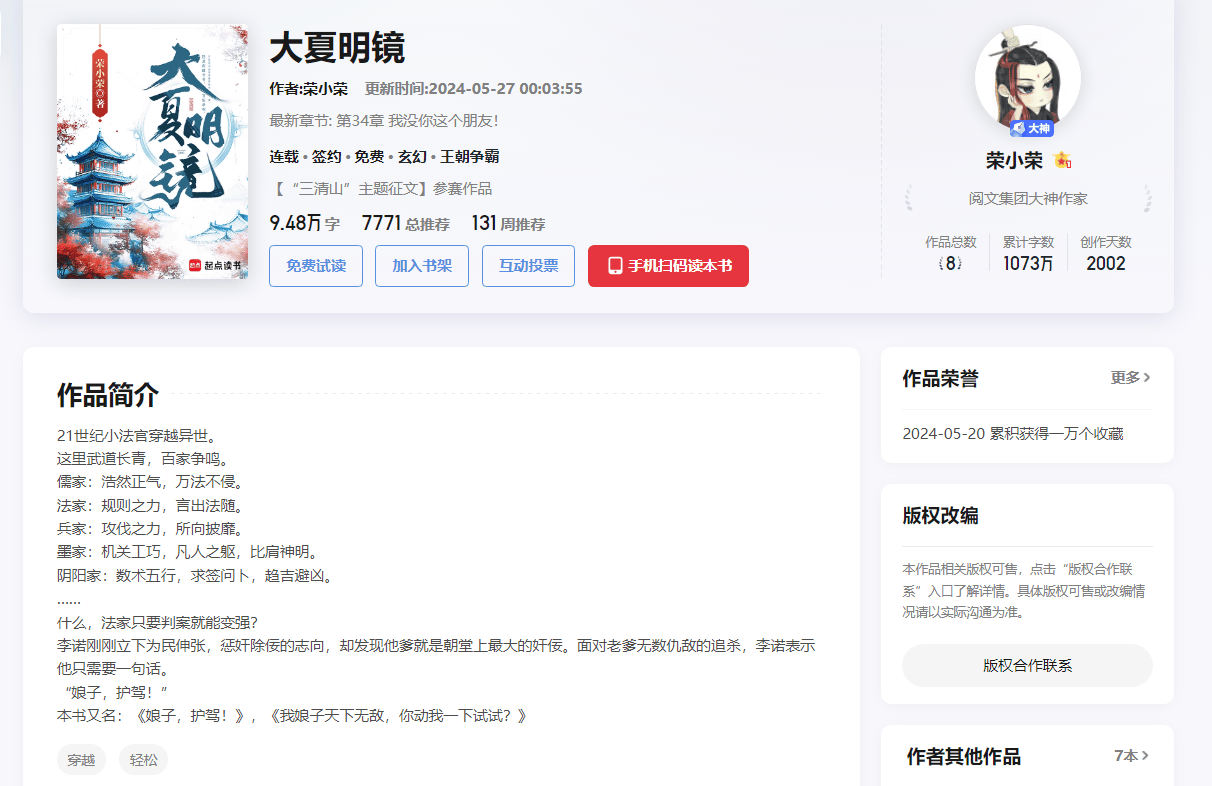
Task: Click the 荣小荣 author avatar
Action: 1028,78
